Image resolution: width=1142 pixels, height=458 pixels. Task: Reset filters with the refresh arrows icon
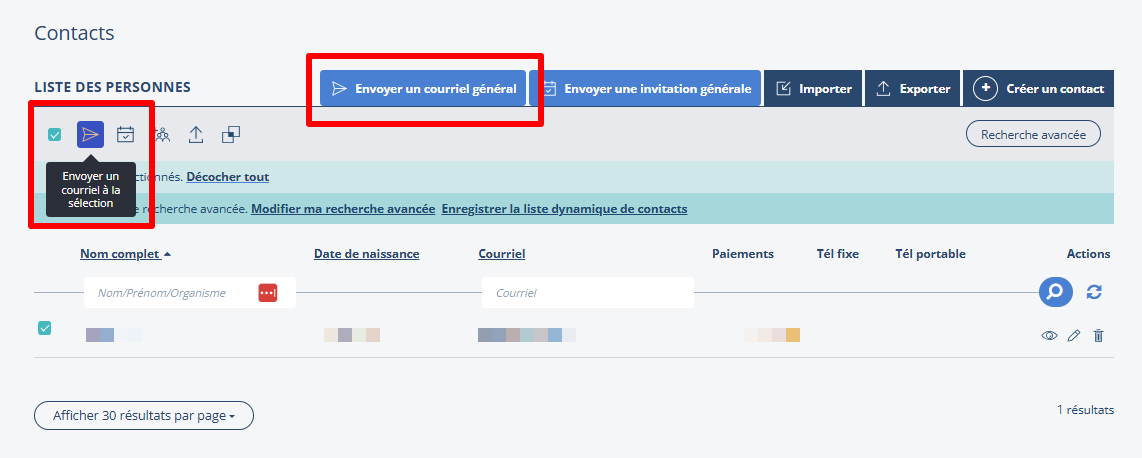[x=1094, y=292]
